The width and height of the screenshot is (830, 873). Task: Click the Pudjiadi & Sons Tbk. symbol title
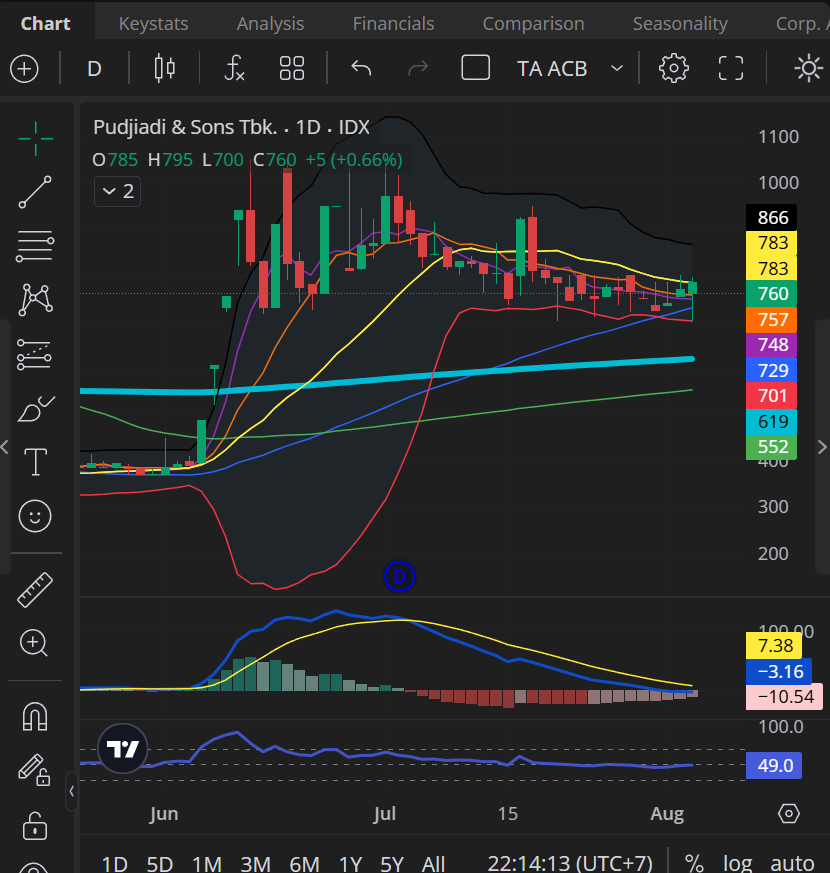(x=185, y=127)
